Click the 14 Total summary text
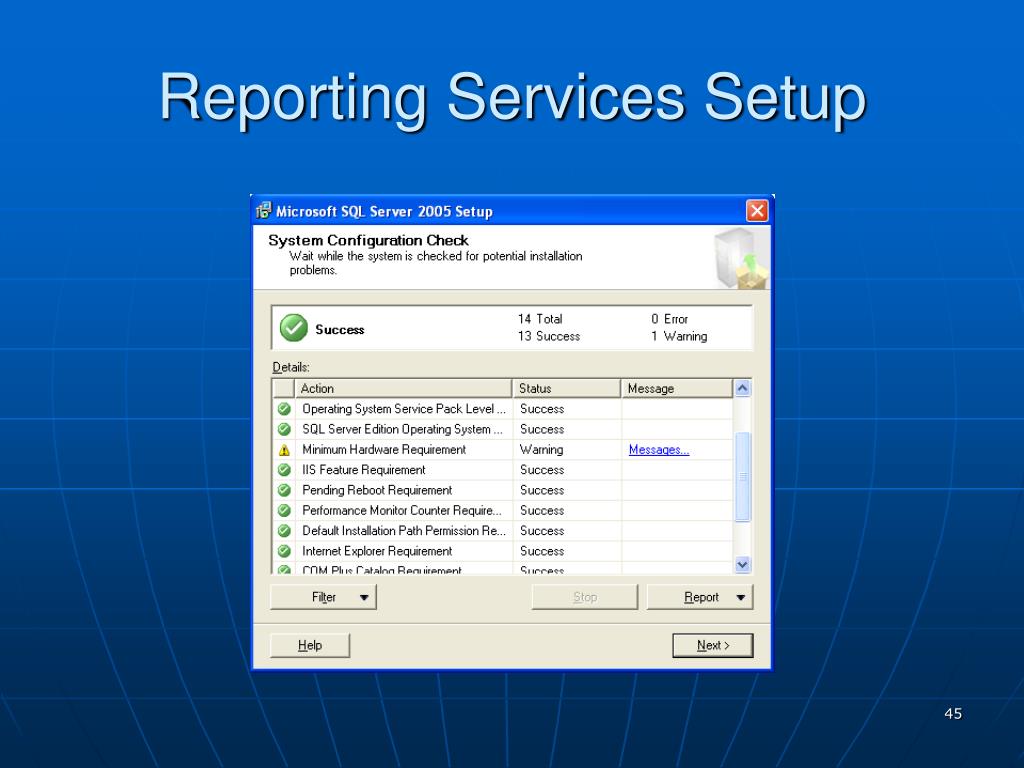Viewport: 1024px width, 768px height. pos(540,319)
